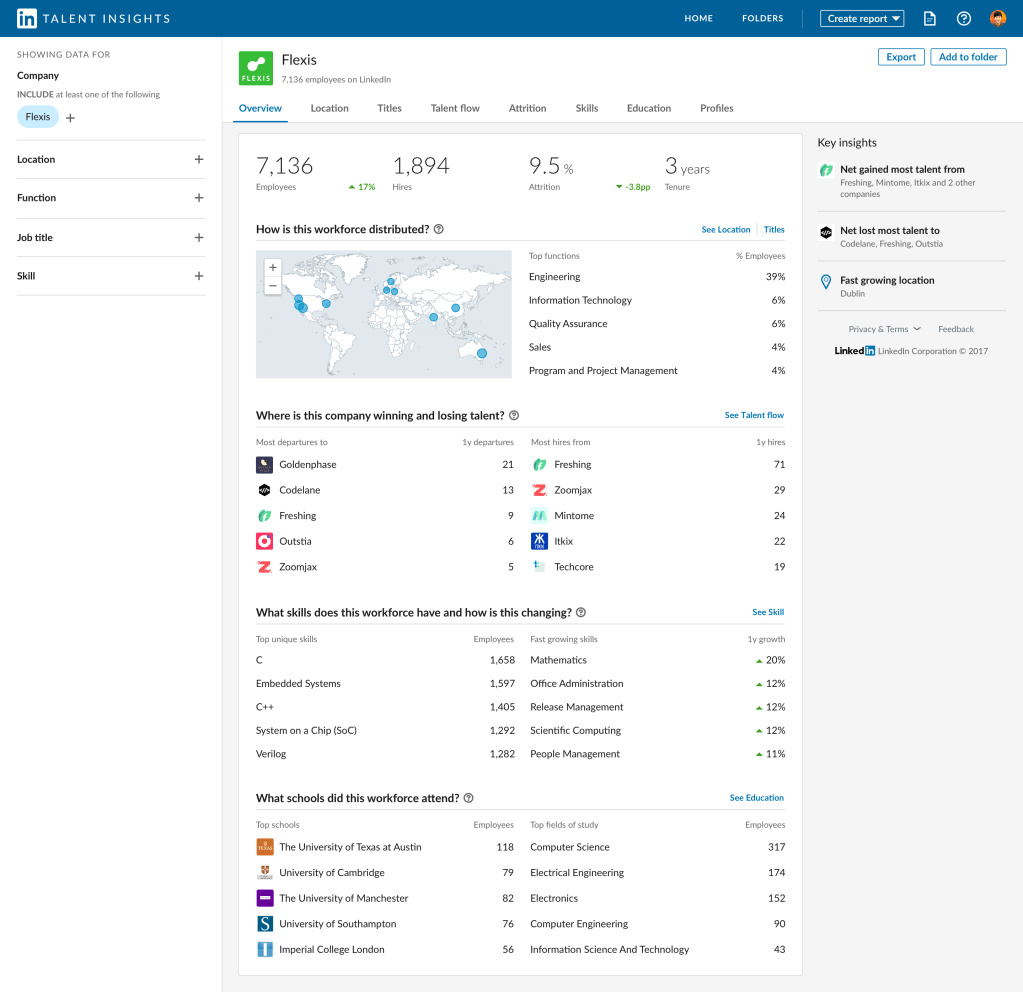Screen dimensions: 1023x992
Task: Select the Flexis filter chip
Action: pos(37,116)
